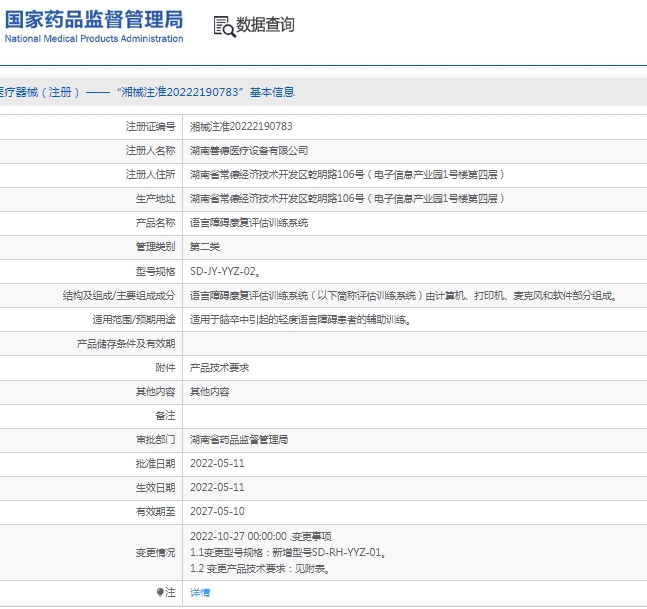Click National Medical Products Administration subtitle
This screenshot has width=647, height=609.
pos(94,39)
